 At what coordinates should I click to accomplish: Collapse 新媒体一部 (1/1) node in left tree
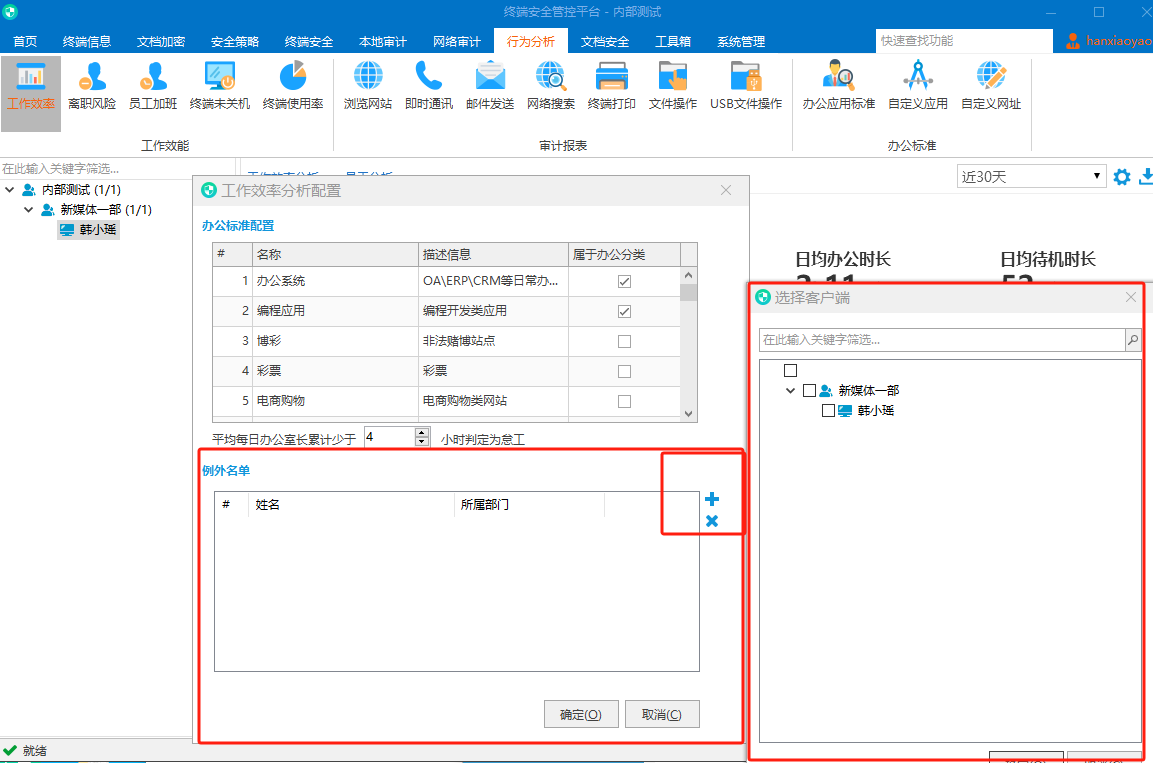coord(29,209)
